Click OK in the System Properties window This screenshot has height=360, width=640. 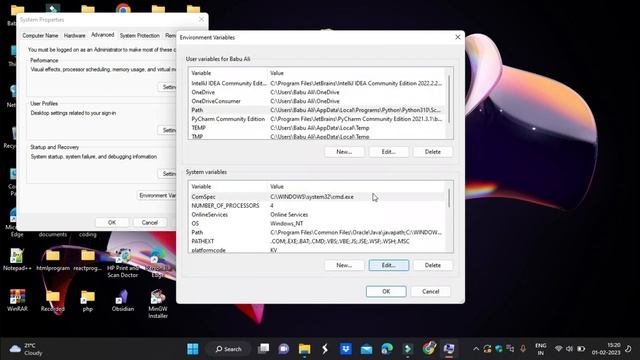[112, 222]
